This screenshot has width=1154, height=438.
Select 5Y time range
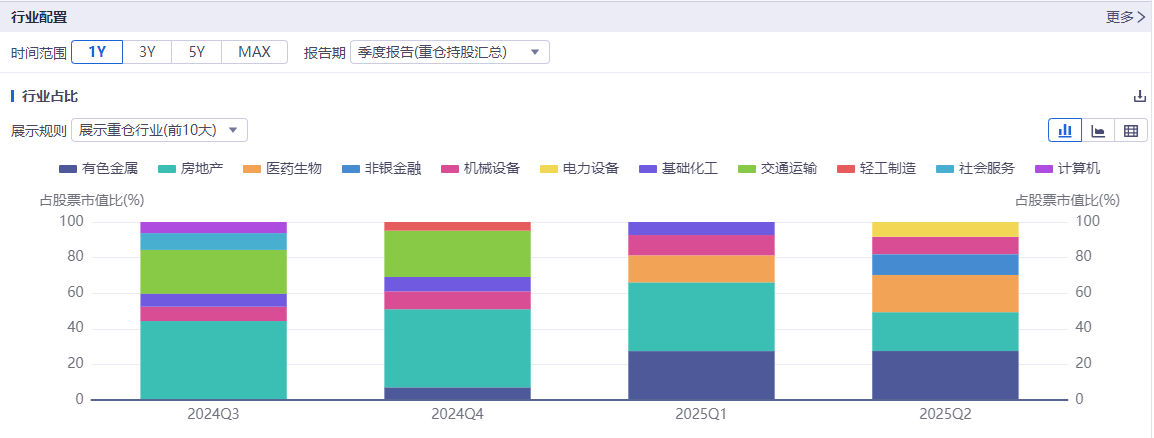[197, 52]
